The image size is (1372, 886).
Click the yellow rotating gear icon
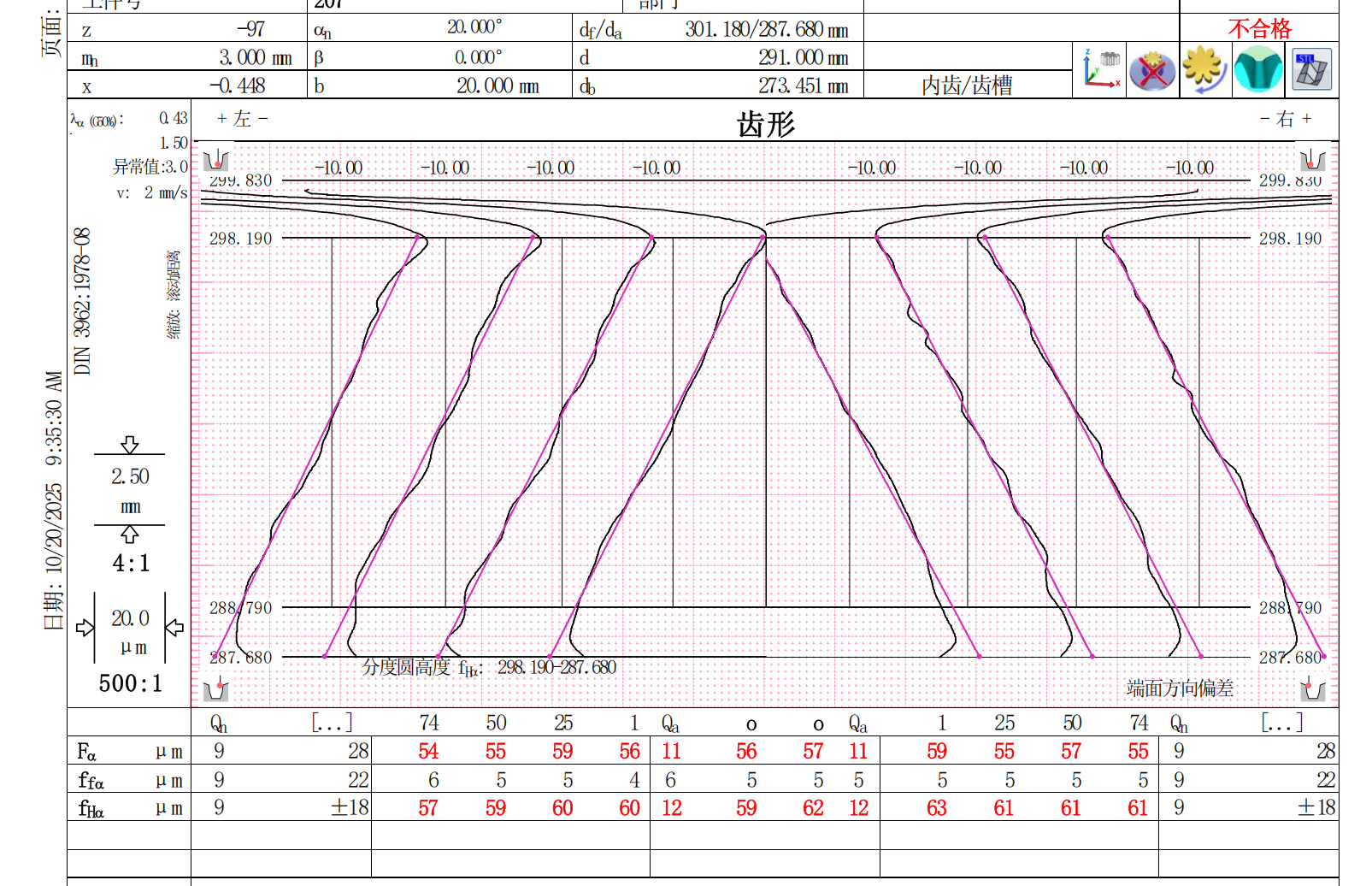[x=1204, y=69]
